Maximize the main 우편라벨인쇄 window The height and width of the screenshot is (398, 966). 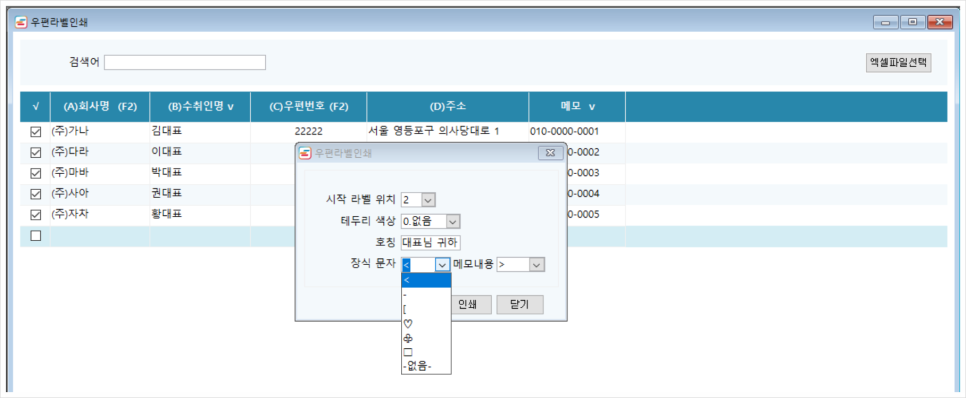(912, 23)
